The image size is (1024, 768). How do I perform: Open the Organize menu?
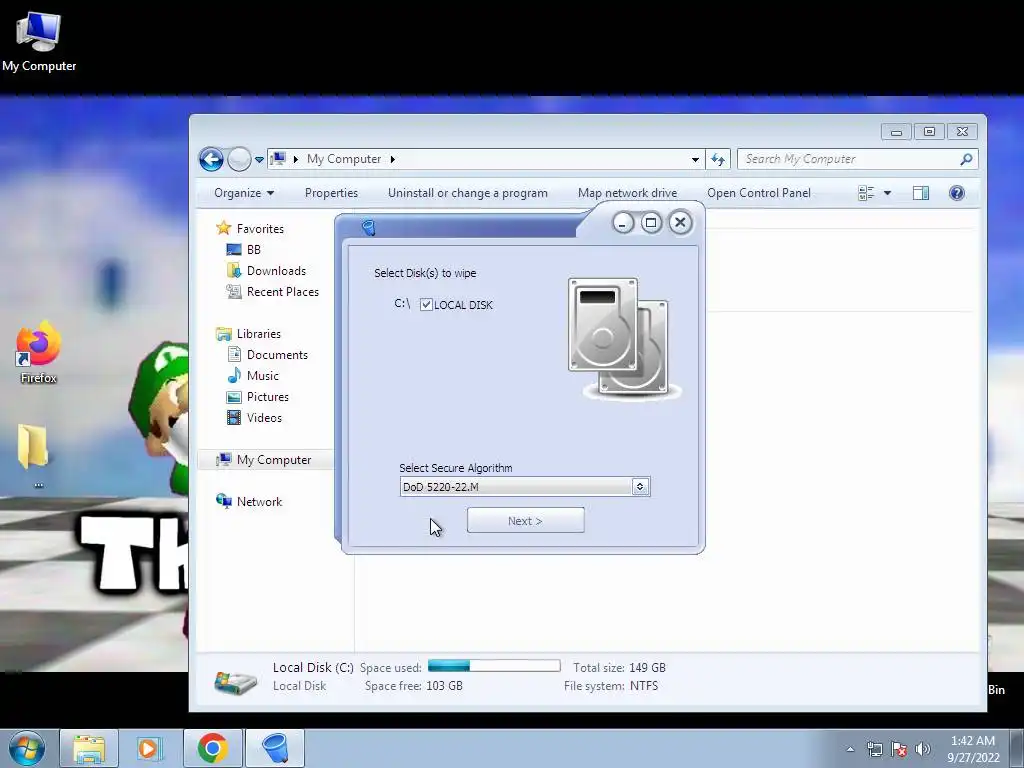[x=244, y=193]
